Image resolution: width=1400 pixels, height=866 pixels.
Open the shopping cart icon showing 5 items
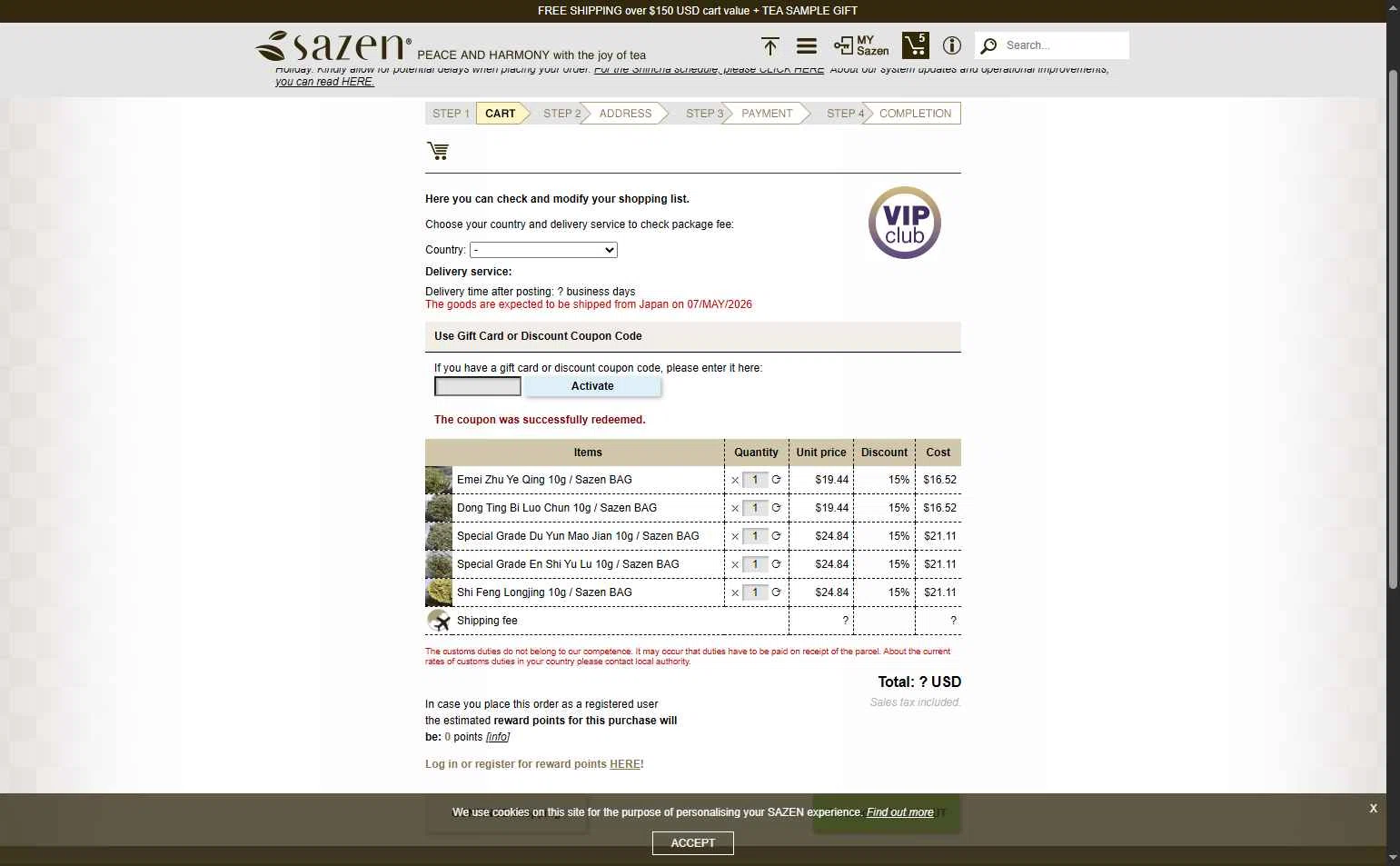pos(915,45)
